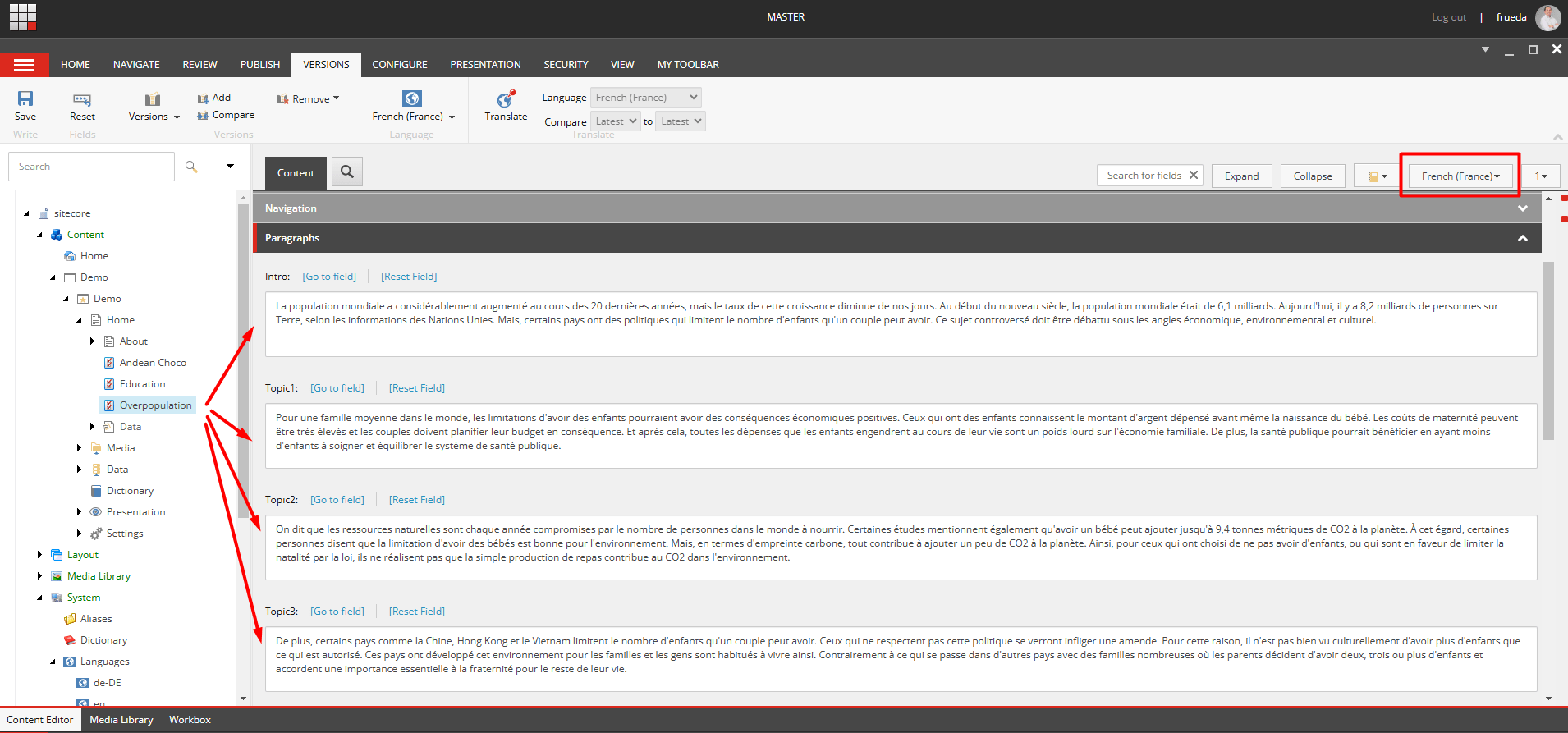
Task: Open the Versions book icon
Action: [153, 100]
